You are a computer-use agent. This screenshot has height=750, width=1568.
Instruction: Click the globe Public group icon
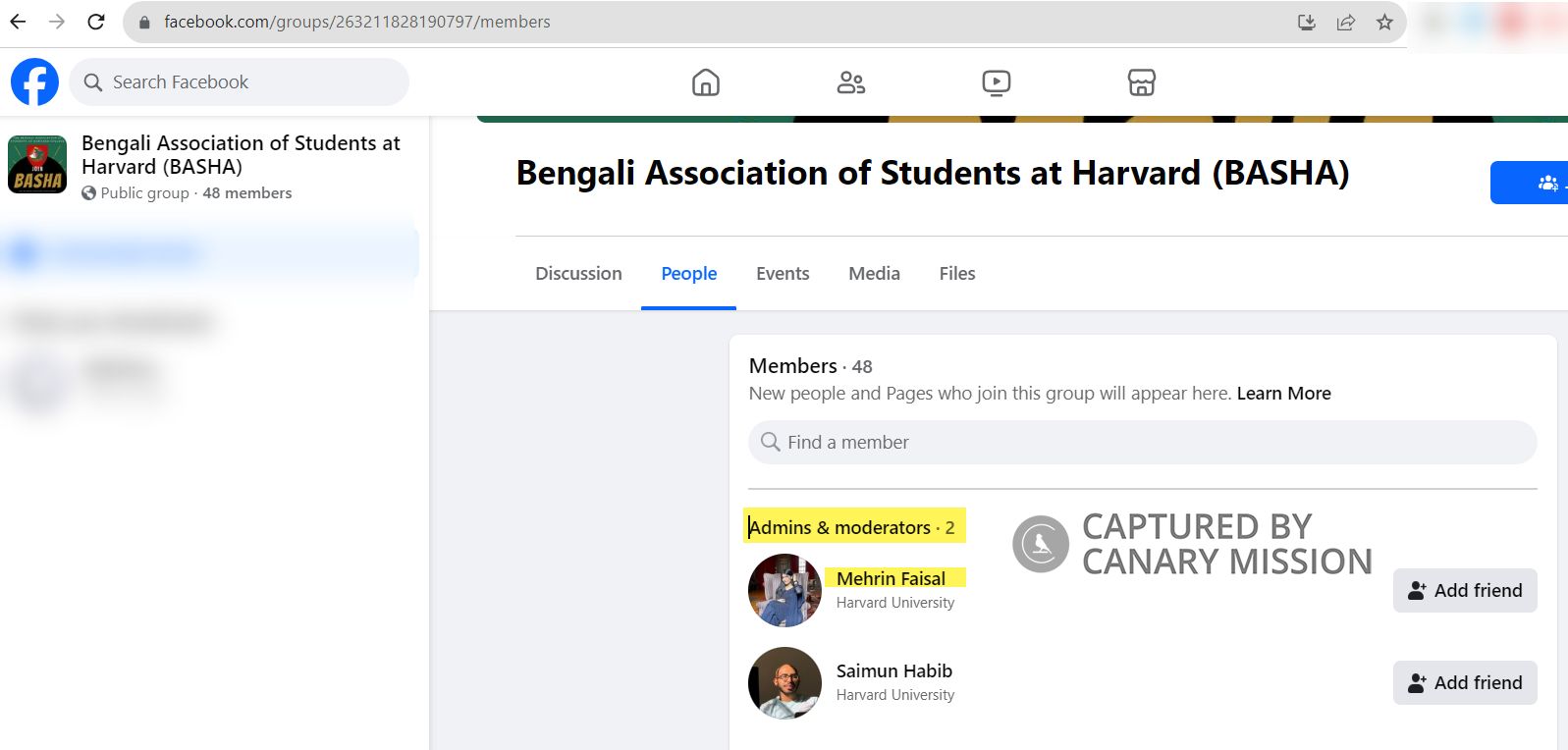(x=89, y=193)
